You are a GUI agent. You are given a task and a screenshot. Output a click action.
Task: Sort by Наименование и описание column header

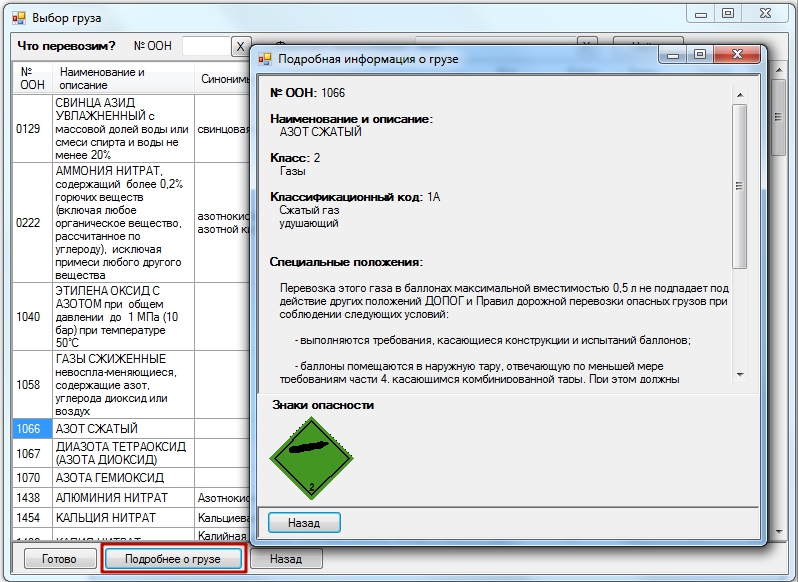coord(122,79)
